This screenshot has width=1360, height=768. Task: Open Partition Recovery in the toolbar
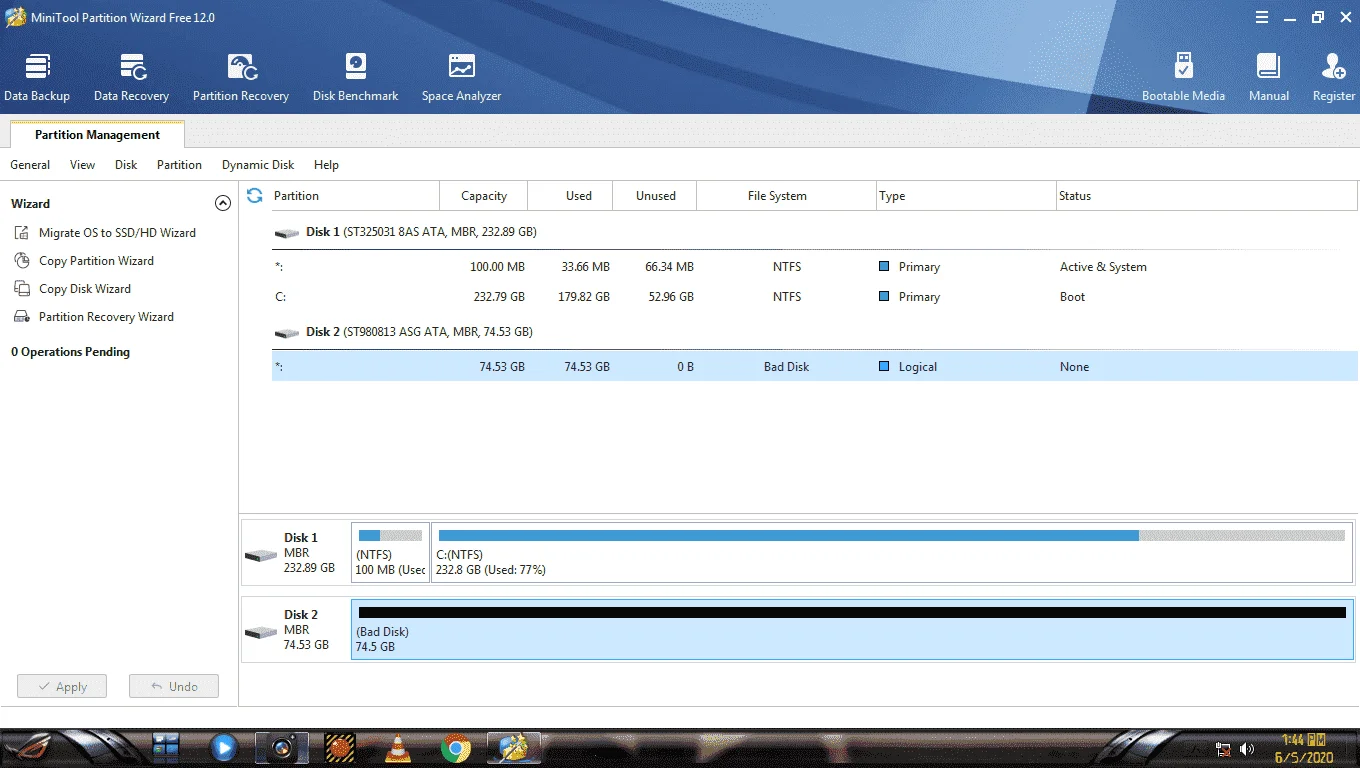click(x=241, y=78)
